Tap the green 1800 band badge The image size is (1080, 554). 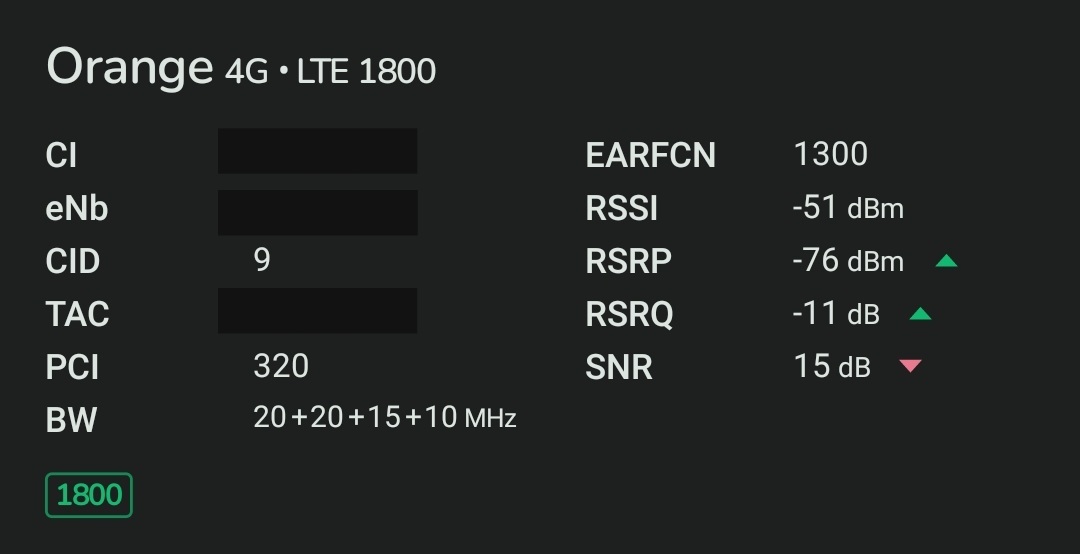click(x=89, y=495)
